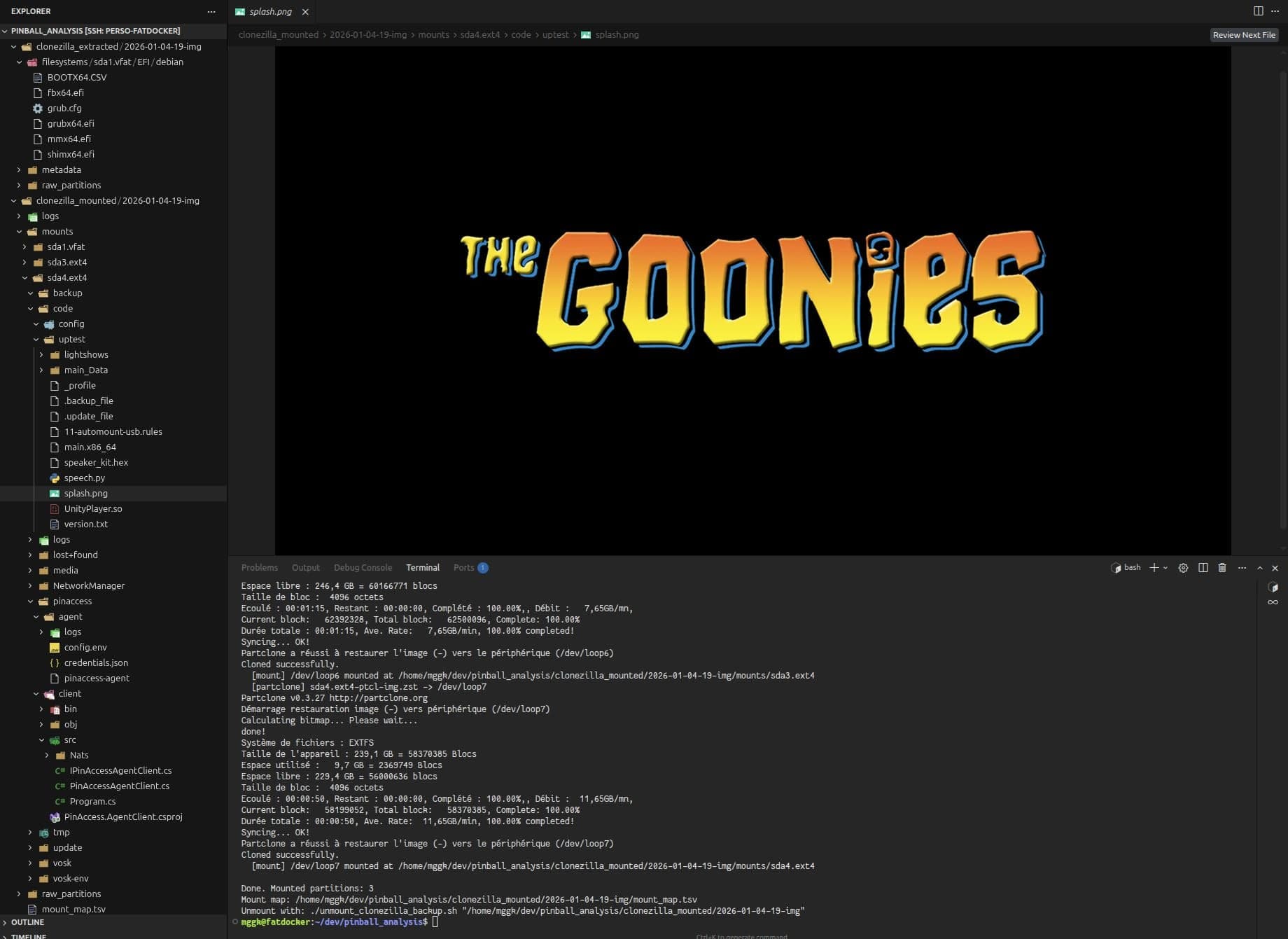
Task: Click the C# icon of Program.cs
Action: tap(60, 802)
